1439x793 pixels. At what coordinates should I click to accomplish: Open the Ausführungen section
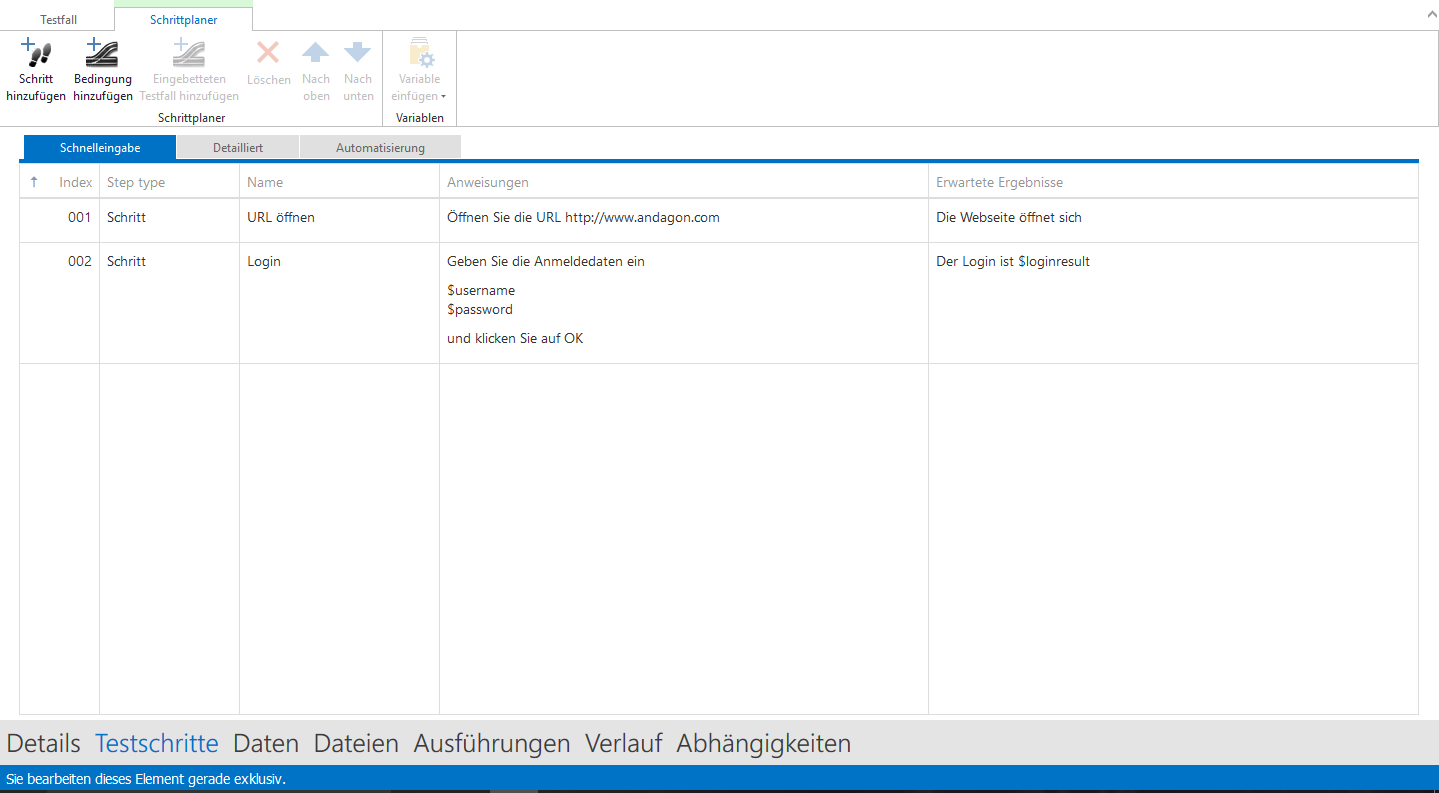[491, 744]
